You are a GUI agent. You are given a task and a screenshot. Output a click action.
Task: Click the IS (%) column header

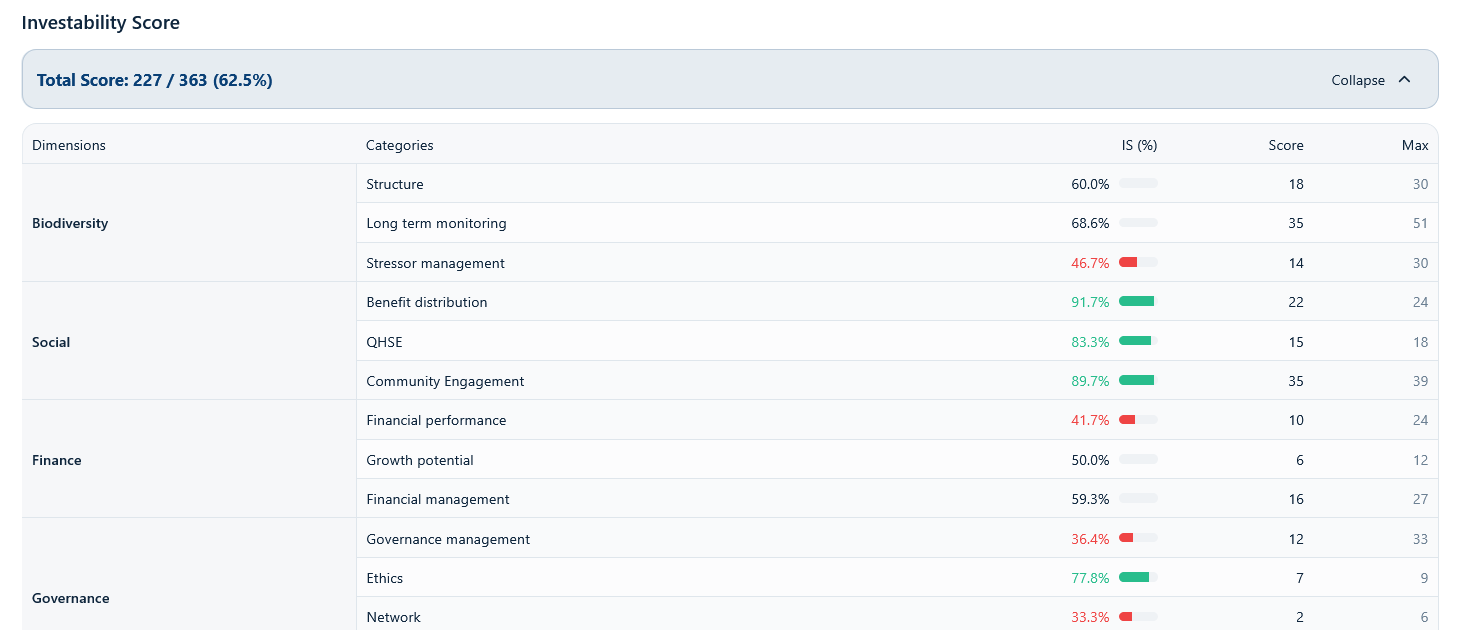1139,145
